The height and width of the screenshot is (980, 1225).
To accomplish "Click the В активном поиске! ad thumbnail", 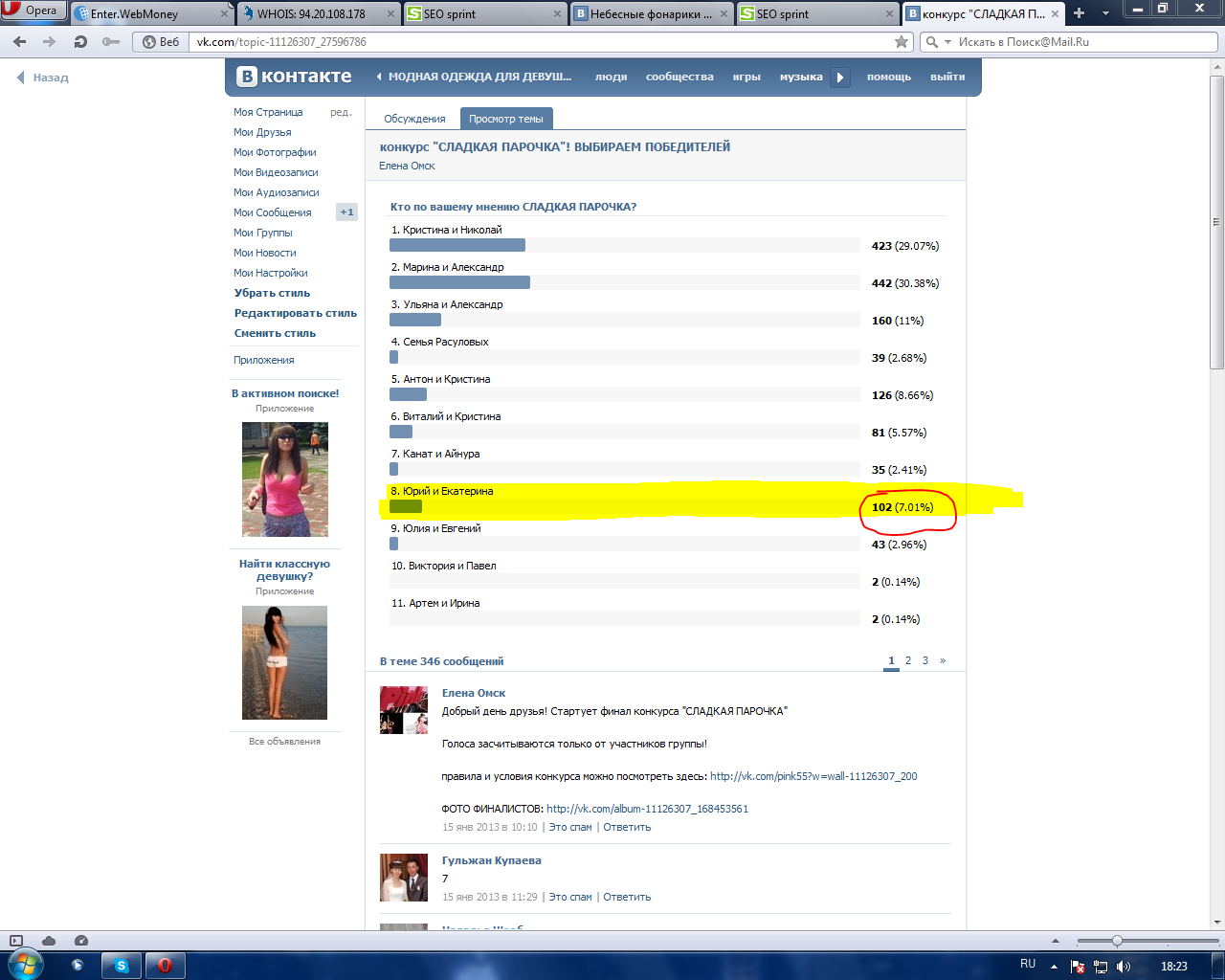I will point(285,479).
